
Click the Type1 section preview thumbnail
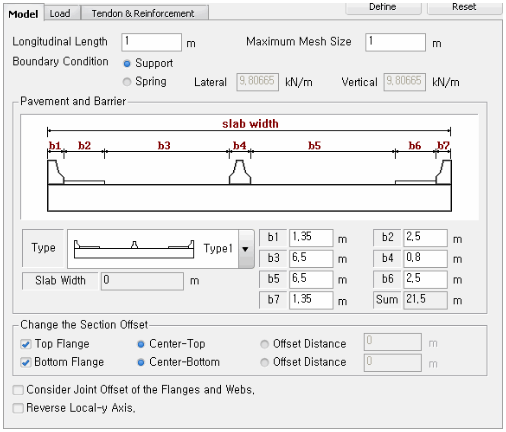click(134, 249)
